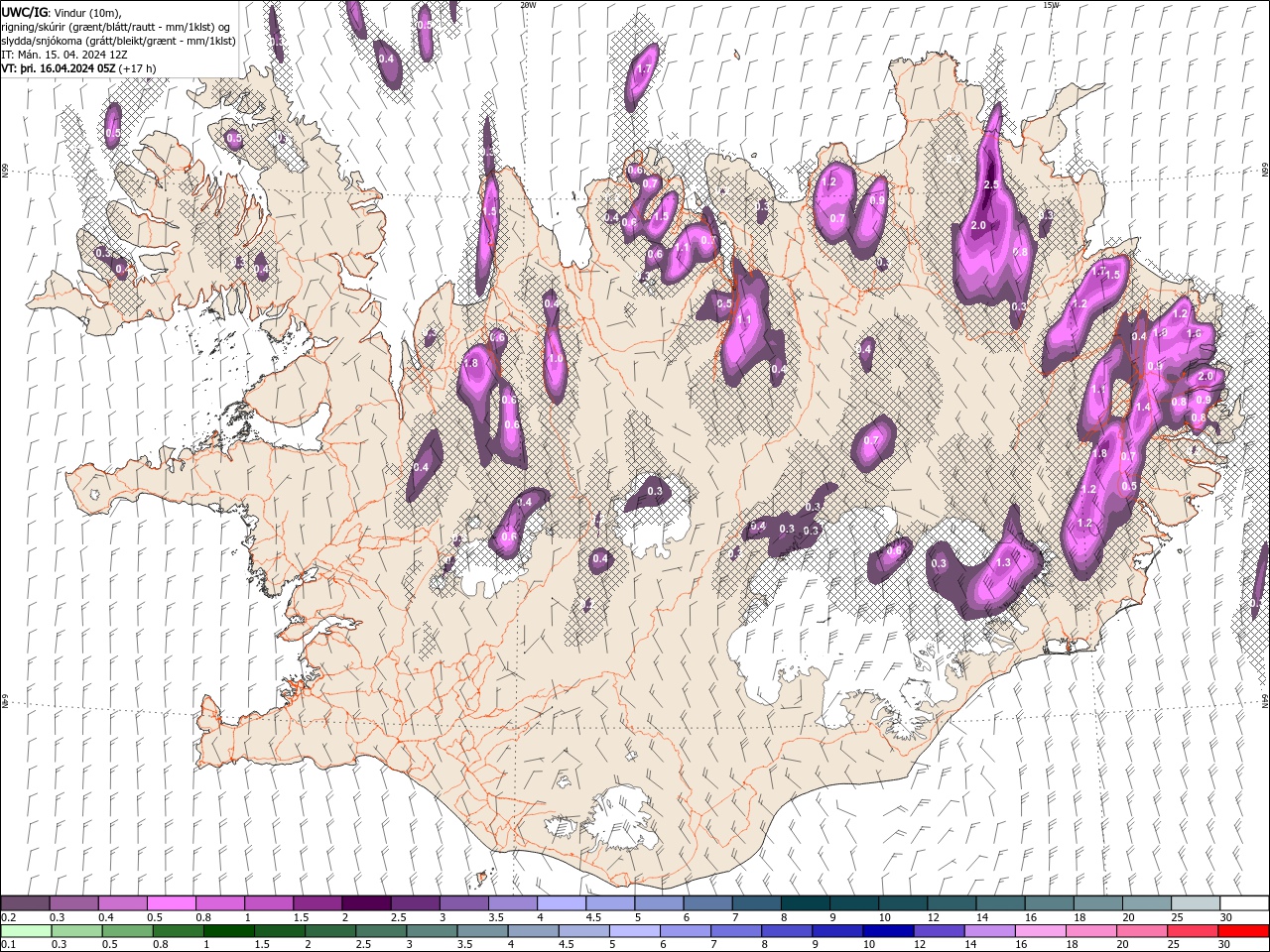This screenshot has width=1270, height=952.
Task: Select the valid time line 'VT: þri. 16.04.2024 05Z'
Action: pyautogui.click(x=59, y=68)
